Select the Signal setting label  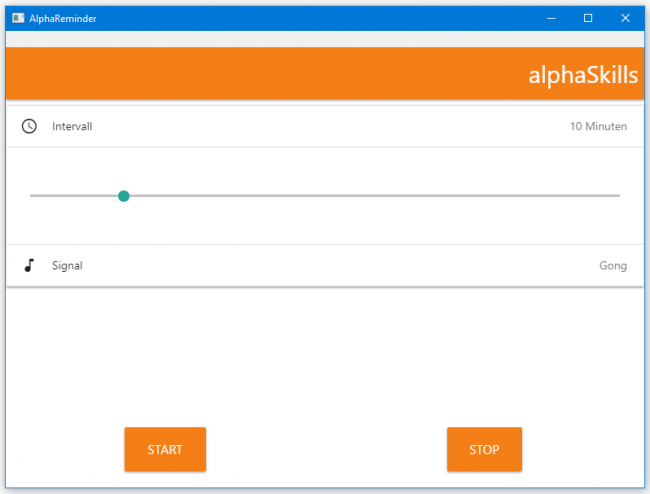[x=67, y=266]
